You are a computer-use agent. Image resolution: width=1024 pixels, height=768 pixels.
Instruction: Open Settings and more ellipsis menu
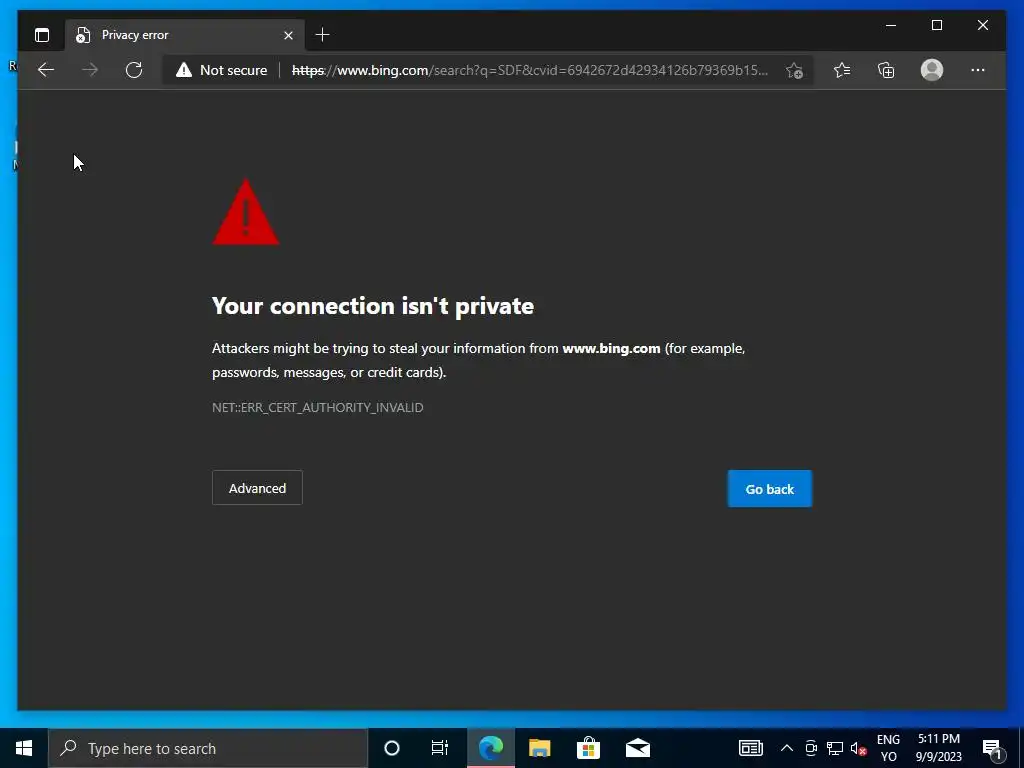[x=978, y=70]
